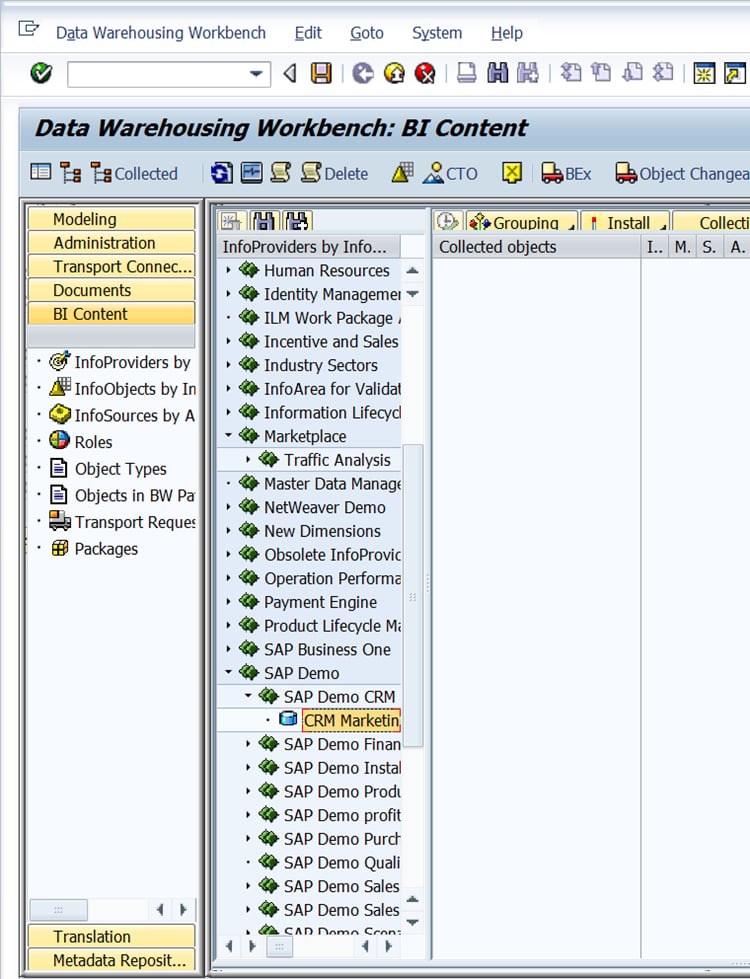
Task: Open the Help menu
Action: click(506, 32)
